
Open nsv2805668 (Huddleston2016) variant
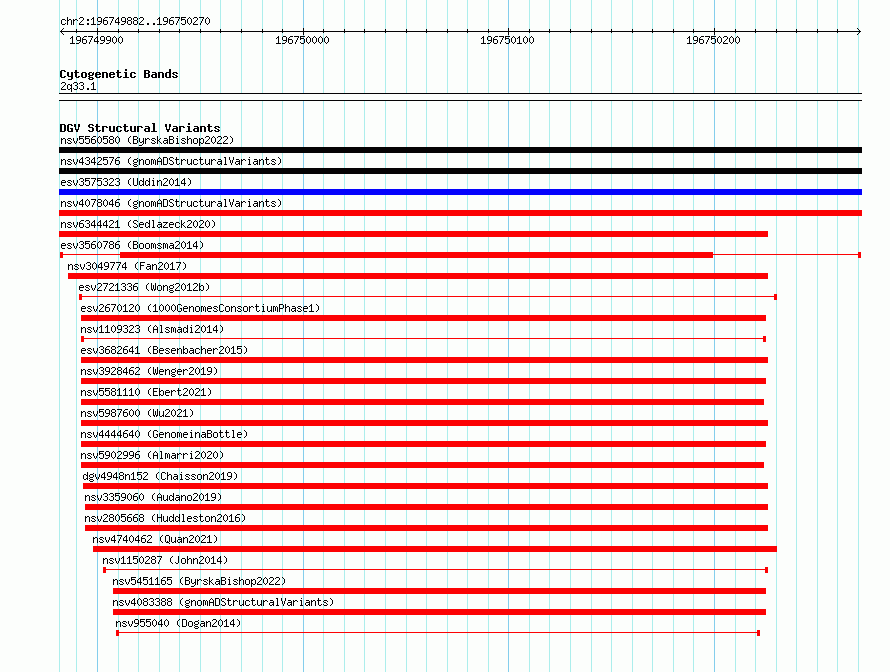(x=165, y=518)
